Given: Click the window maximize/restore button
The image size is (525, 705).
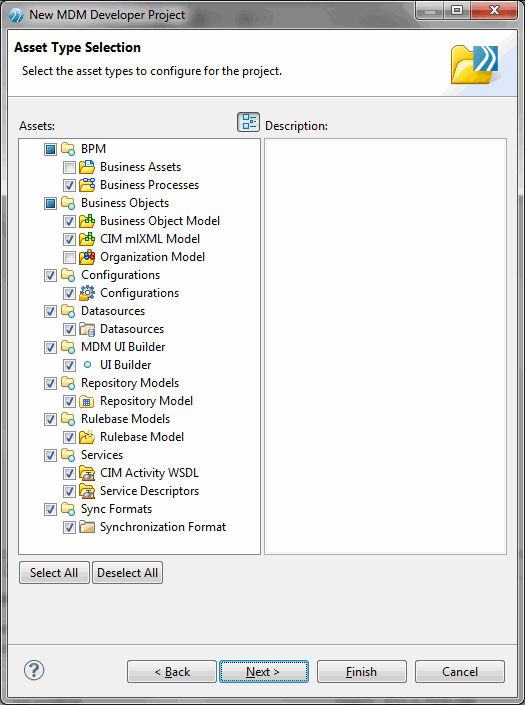Looking at the screenshot, I should (457, 10).
